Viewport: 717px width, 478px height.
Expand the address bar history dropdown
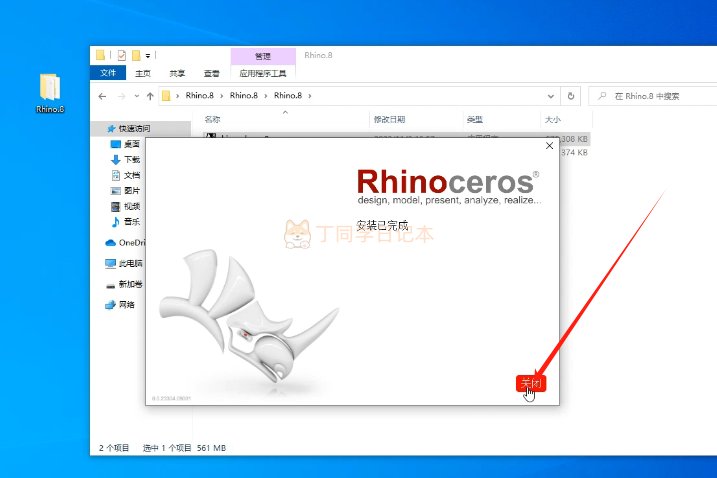tap(551, 96)
